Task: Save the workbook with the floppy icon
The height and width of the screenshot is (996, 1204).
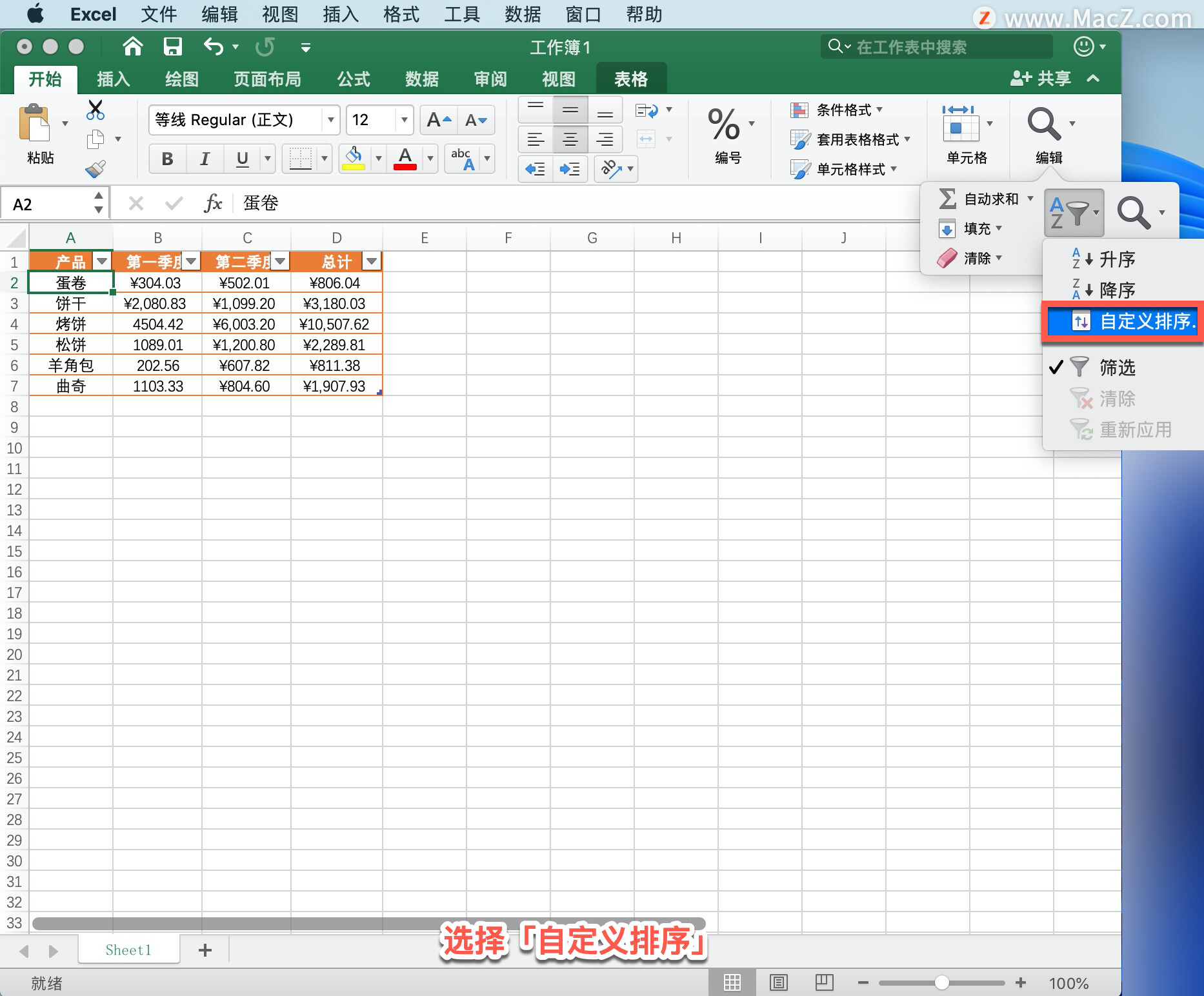Action: pyautogui.click(x=173, y=46)
